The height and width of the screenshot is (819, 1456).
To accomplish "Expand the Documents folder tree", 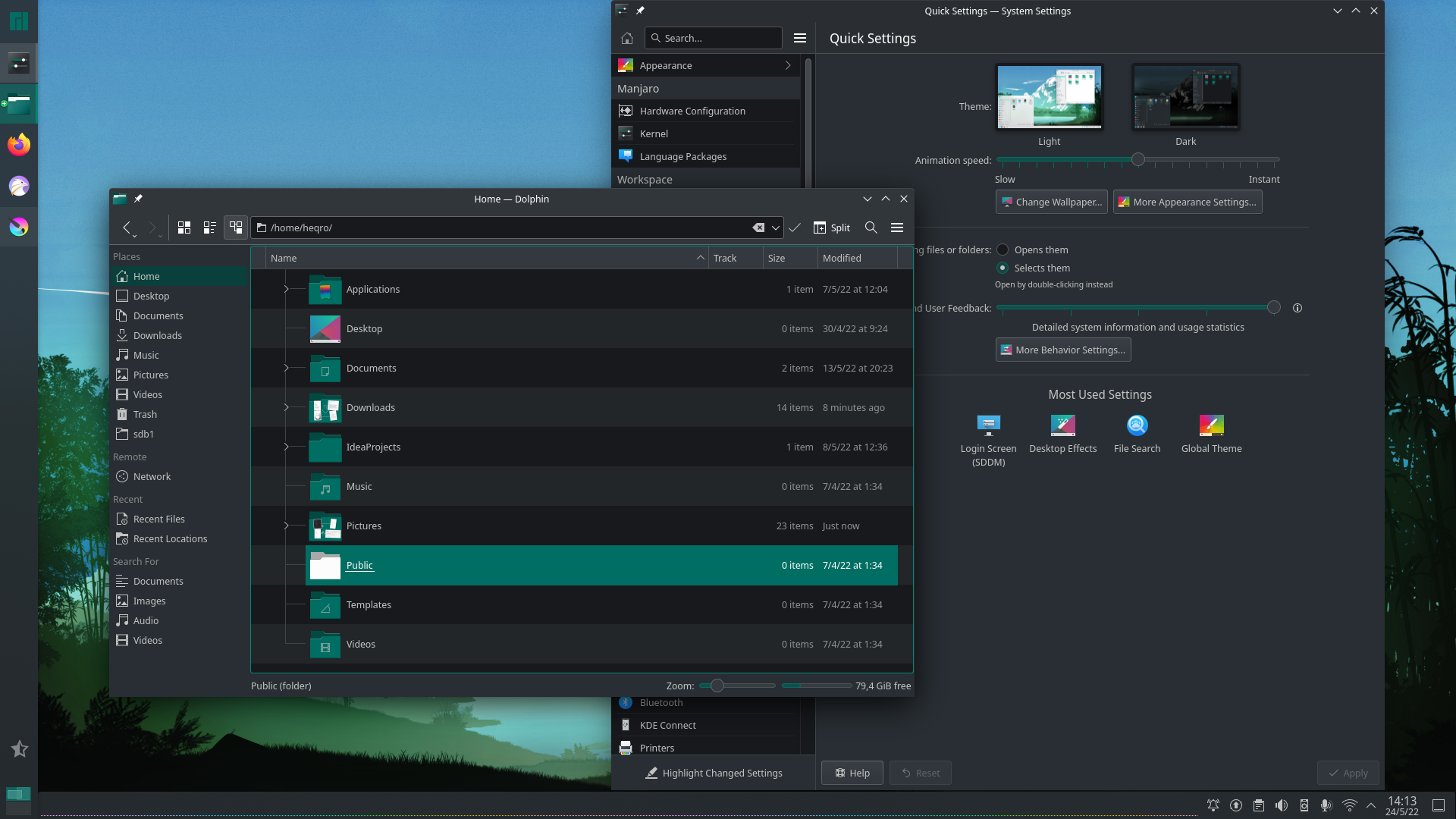I will [x=286, y=368].
